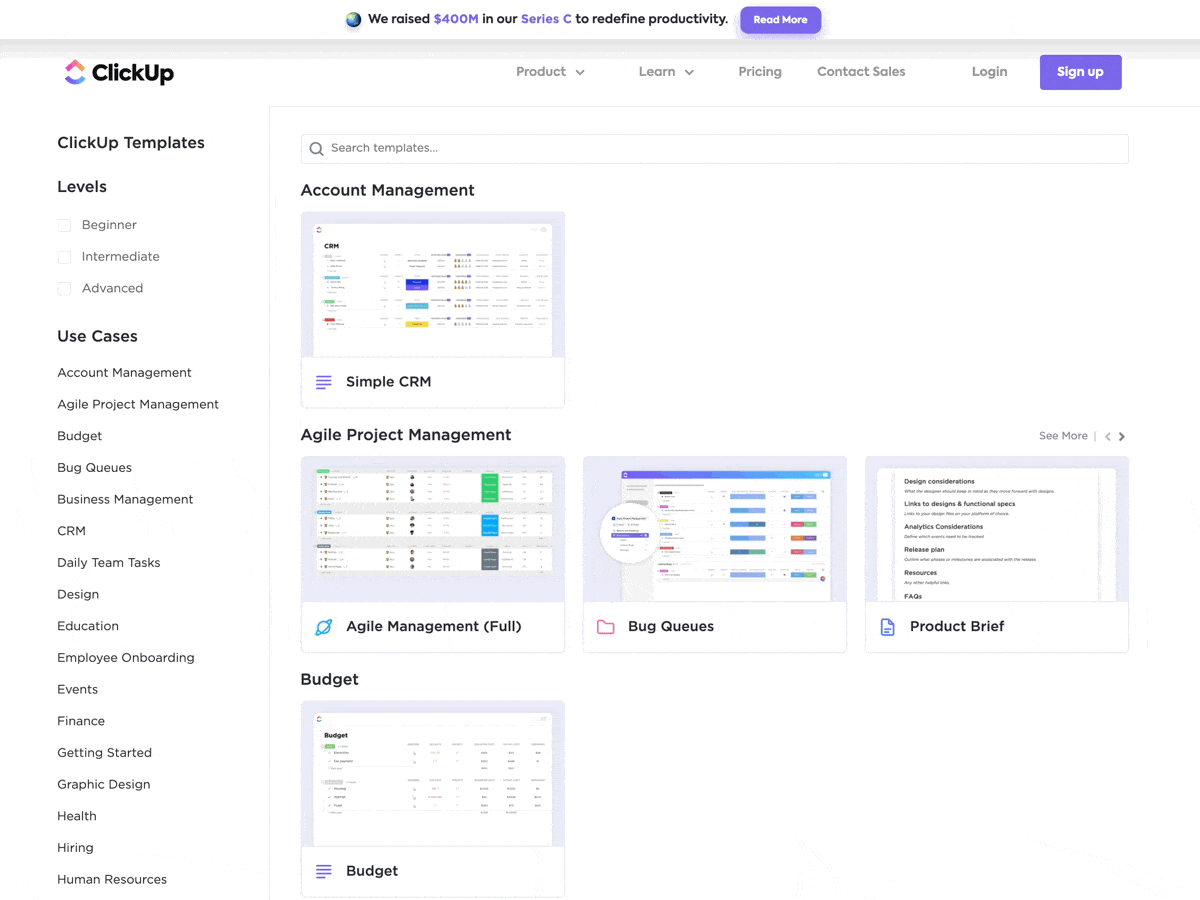The image size is (1200, 900).
Task: Click the Product Brief document icon
Action: click(x=888, y=627)
